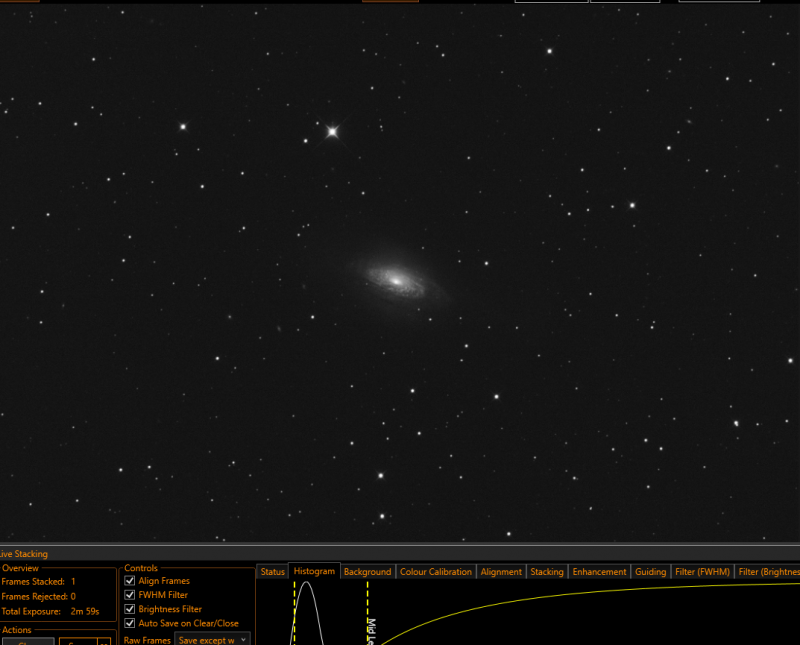
Task: Click the Frames Rejected count text
Action: [x=38, y=596]
